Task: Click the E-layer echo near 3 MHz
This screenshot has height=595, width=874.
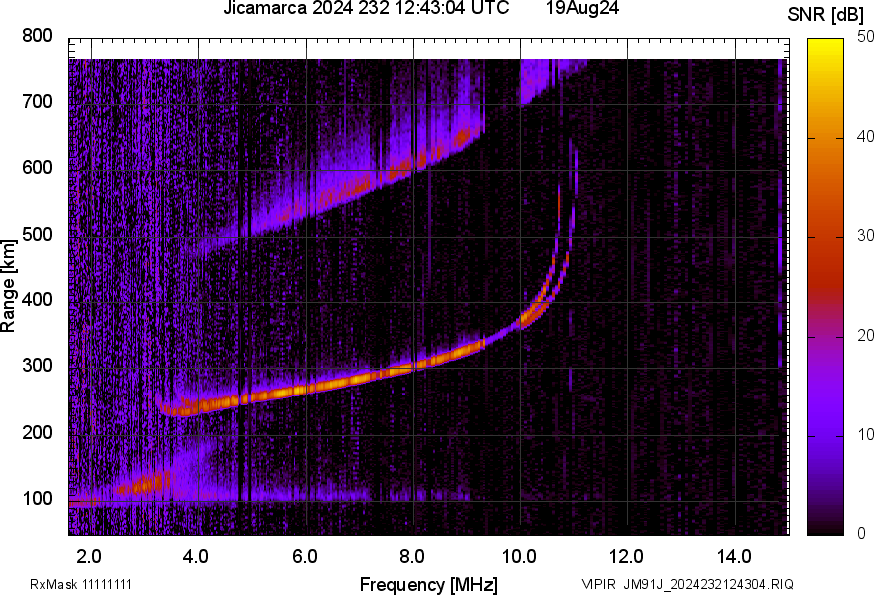Action: click(x=146, y=483)
